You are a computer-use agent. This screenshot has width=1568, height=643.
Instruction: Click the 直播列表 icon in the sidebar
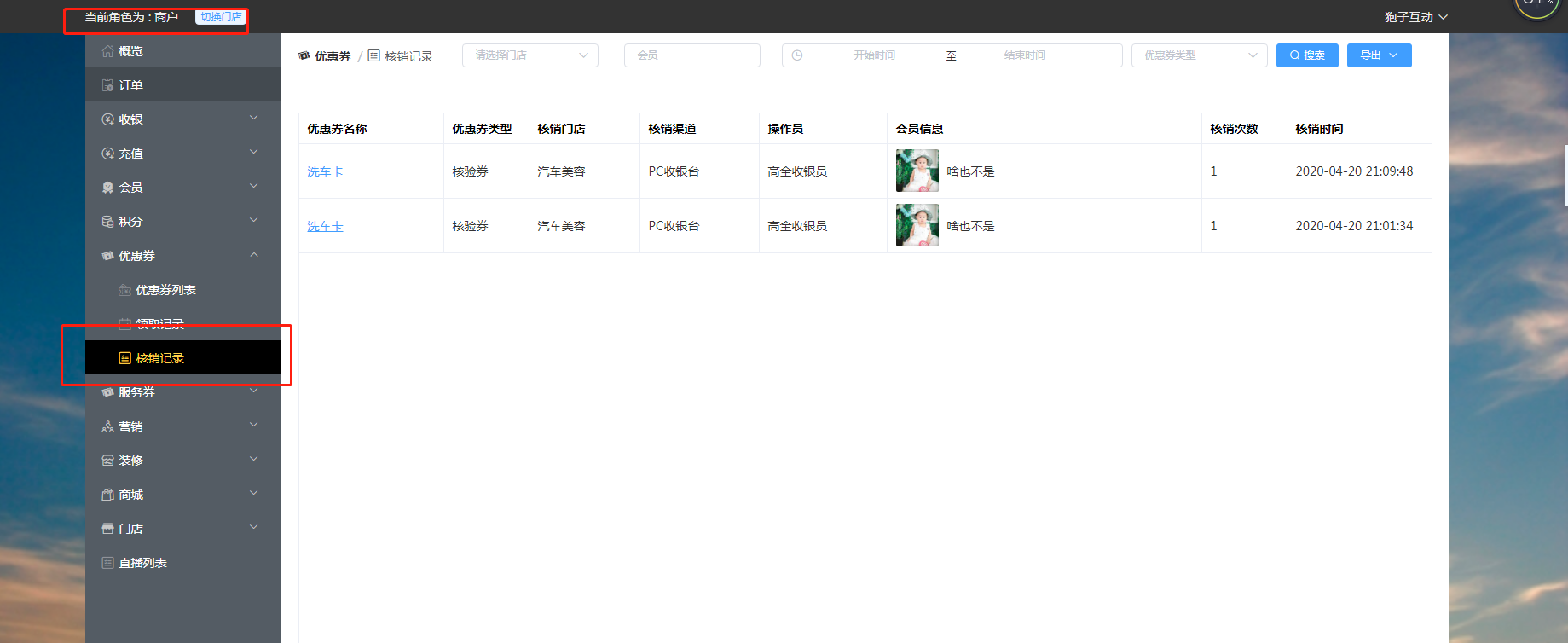(x=107, y=563)
